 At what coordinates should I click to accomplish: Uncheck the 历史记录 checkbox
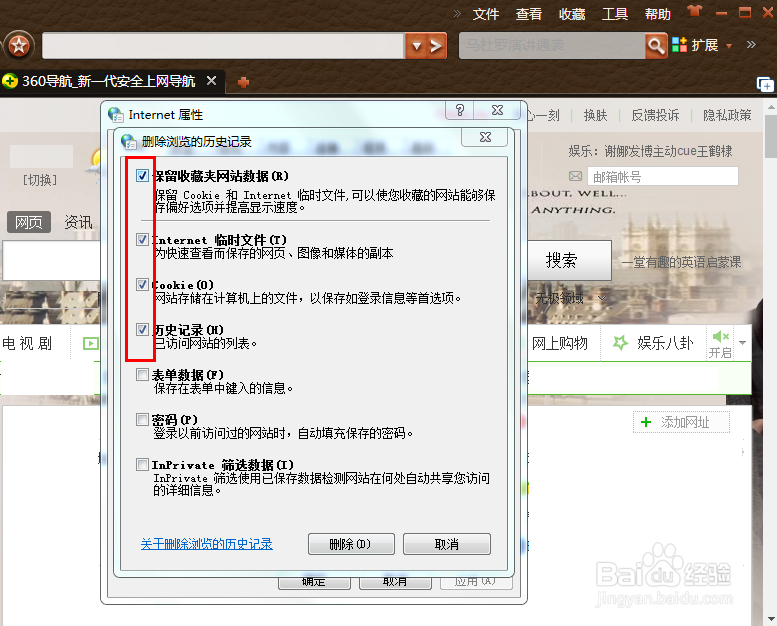(x=142, y=330)
